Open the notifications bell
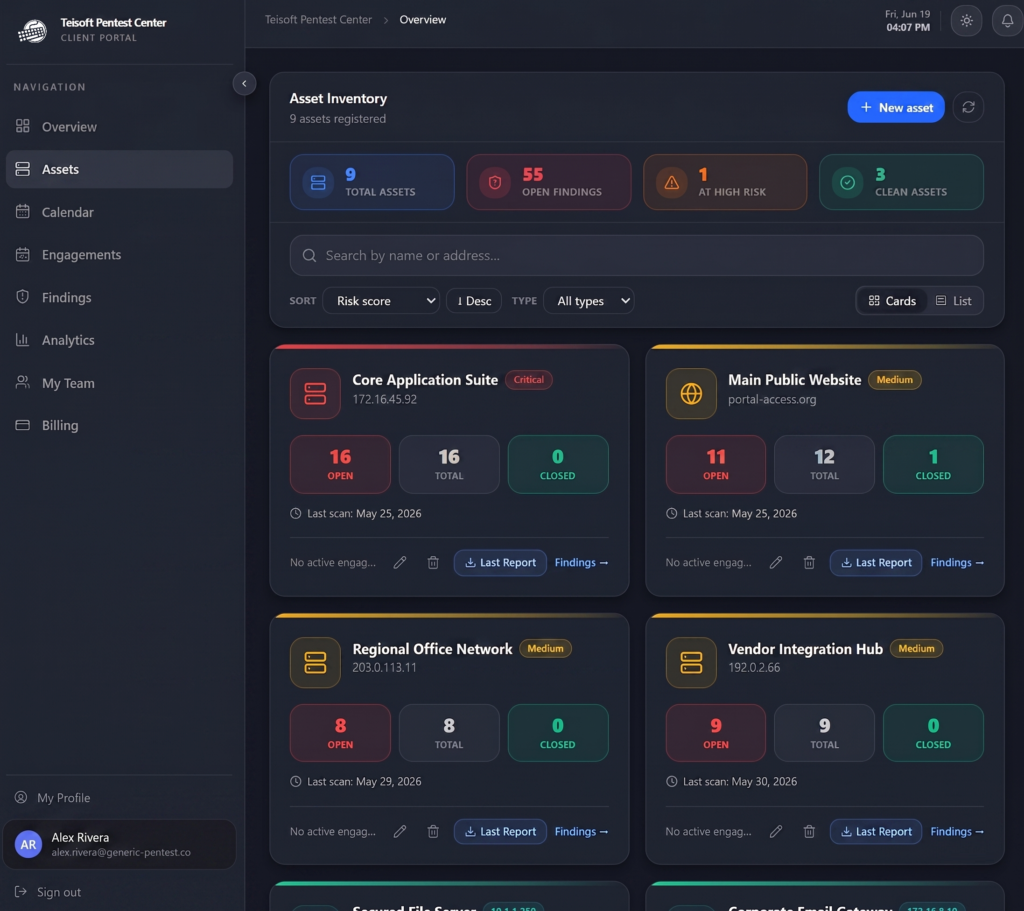 click(1008, 20)
